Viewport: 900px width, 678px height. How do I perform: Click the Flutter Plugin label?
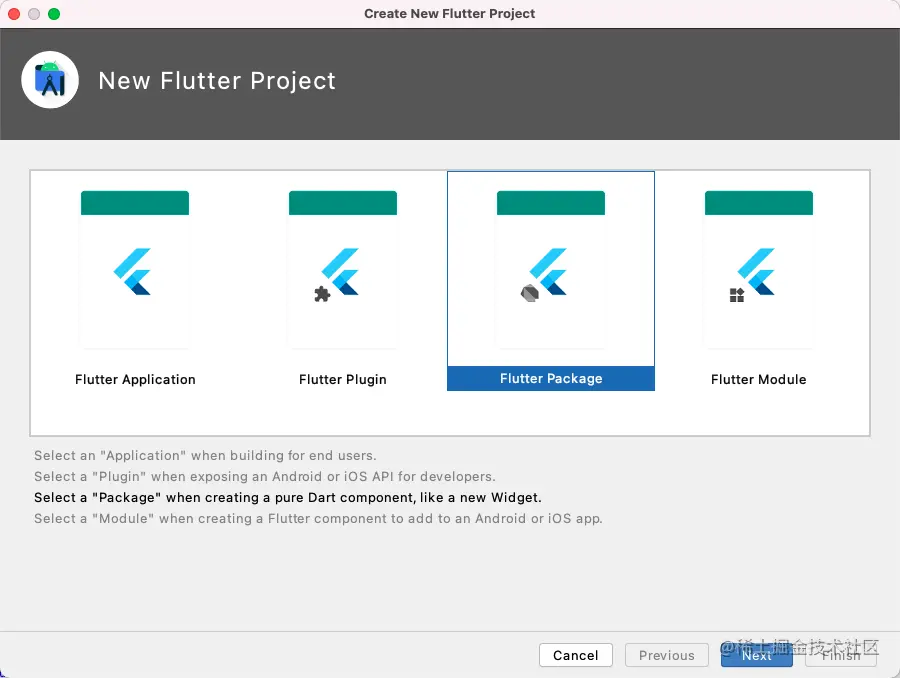(343, 379)
